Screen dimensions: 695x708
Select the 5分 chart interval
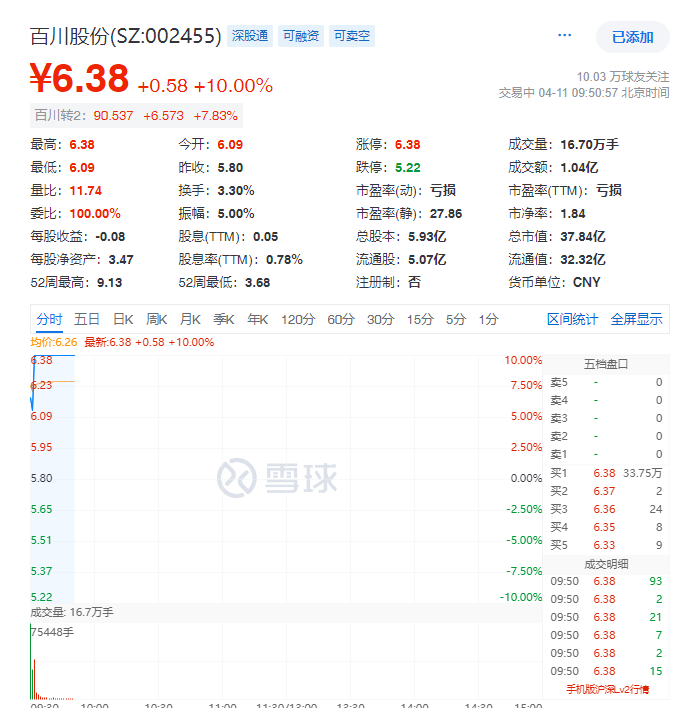456,320
